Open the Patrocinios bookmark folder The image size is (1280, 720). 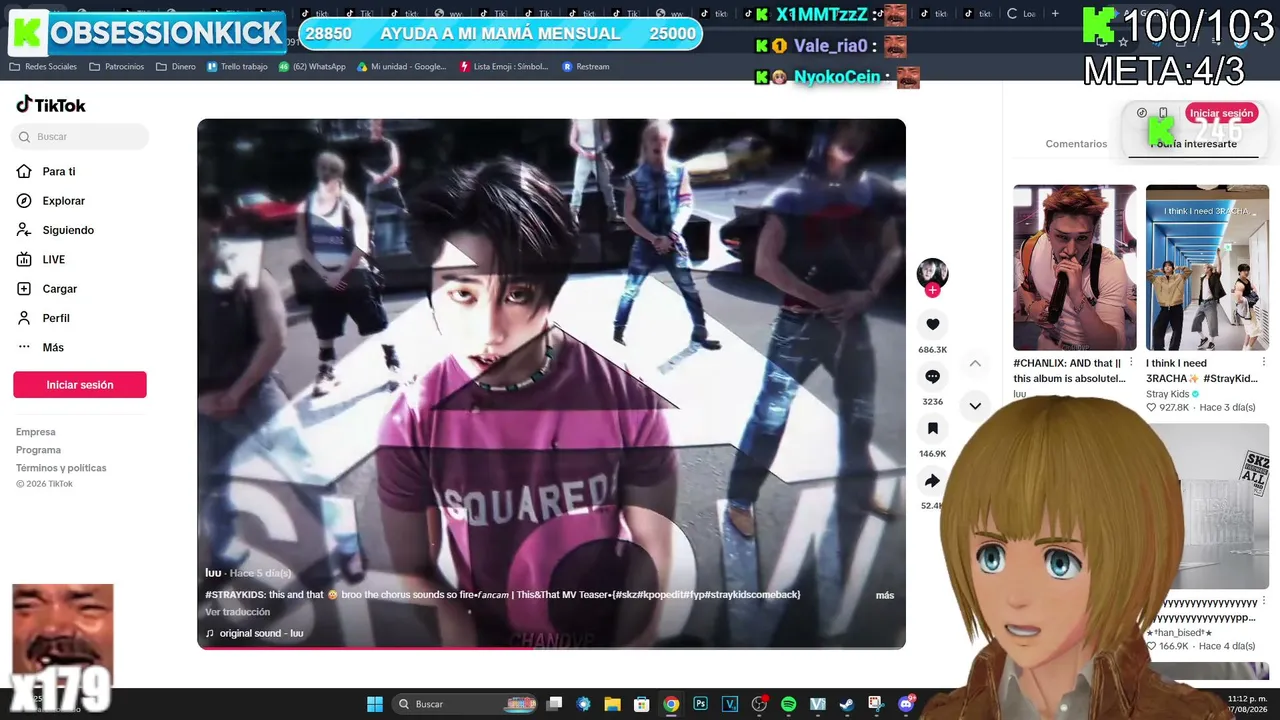click(x=117, y=67)
